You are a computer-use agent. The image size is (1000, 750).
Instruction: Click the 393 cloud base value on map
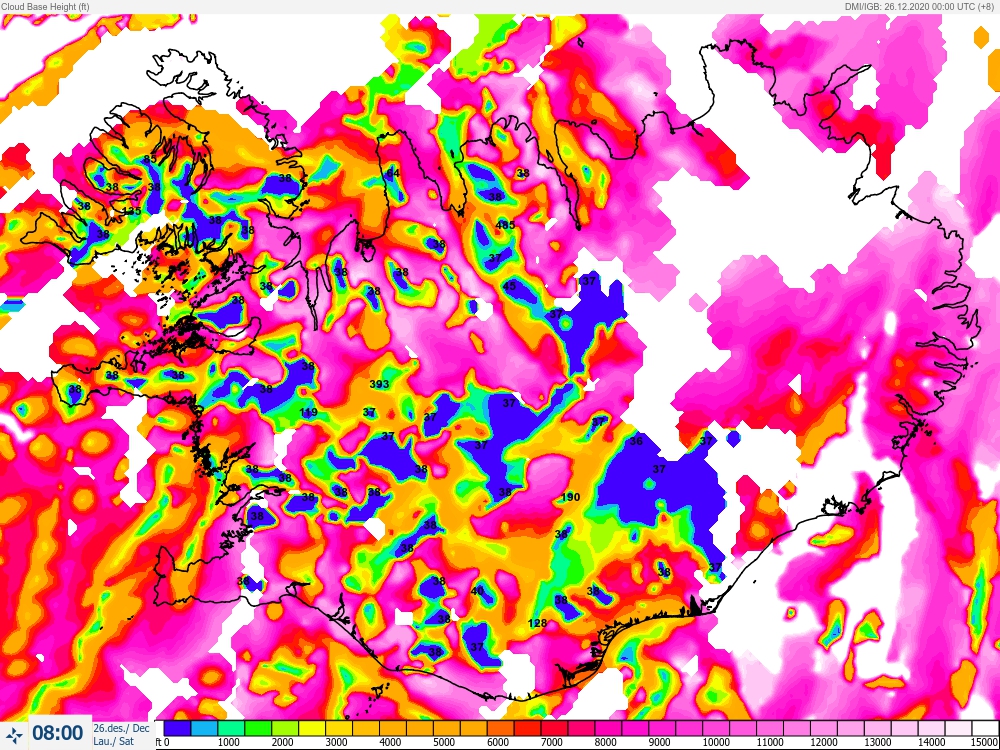[379, 384]
